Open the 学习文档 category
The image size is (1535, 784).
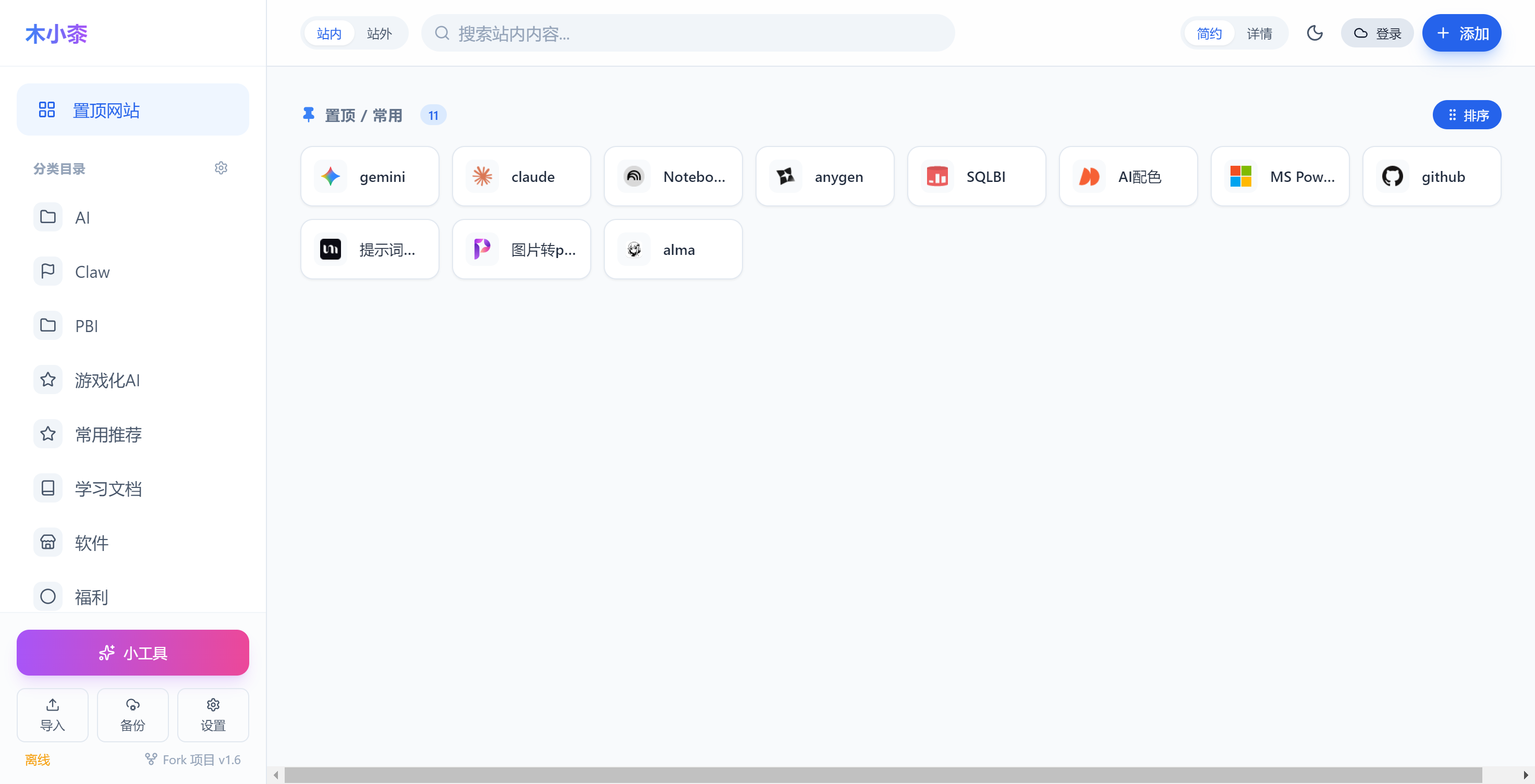pyautogui.click(x=133, y=488)
